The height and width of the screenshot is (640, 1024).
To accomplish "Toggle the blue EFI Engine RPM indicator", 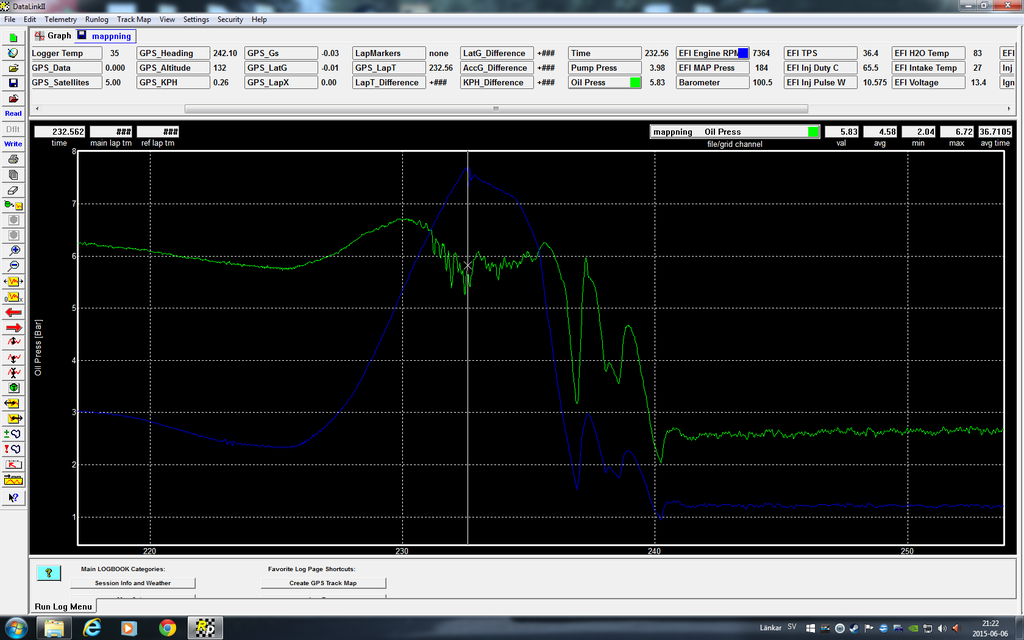I will pyautogui.click(x=742, y=53).
